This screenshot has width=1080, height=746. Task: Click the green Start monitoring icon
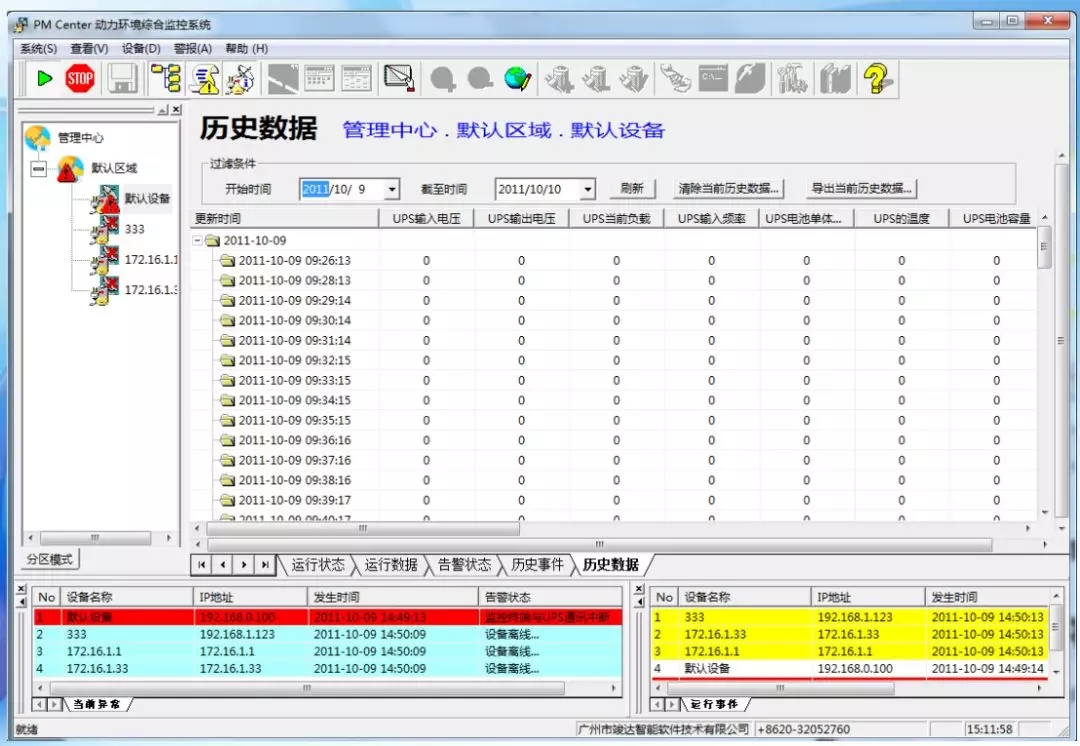pos(44,78)
